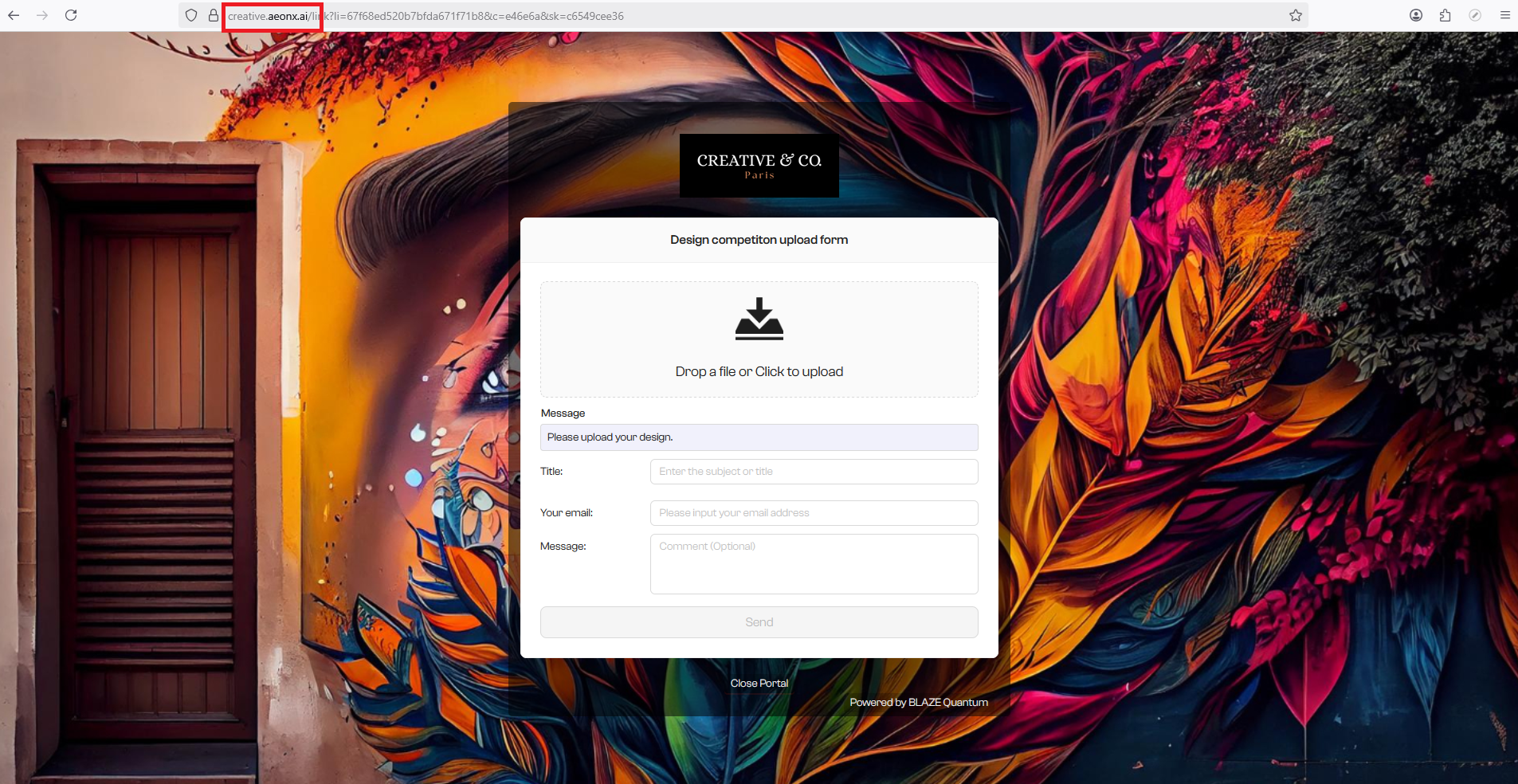The height and width of the screenshot is (784, 1518).
Task: Open the extensions puzzle icon
Action: 1445,15
